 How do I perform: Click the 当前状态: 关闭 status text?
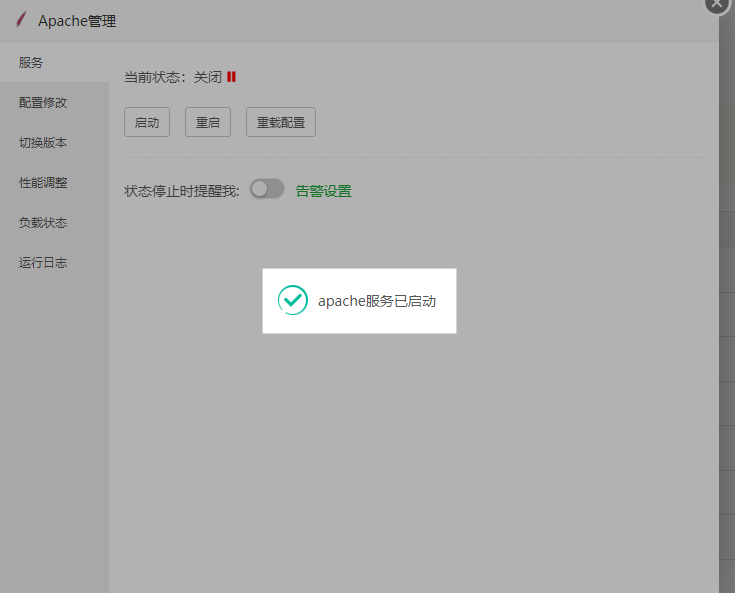point(173,77)
